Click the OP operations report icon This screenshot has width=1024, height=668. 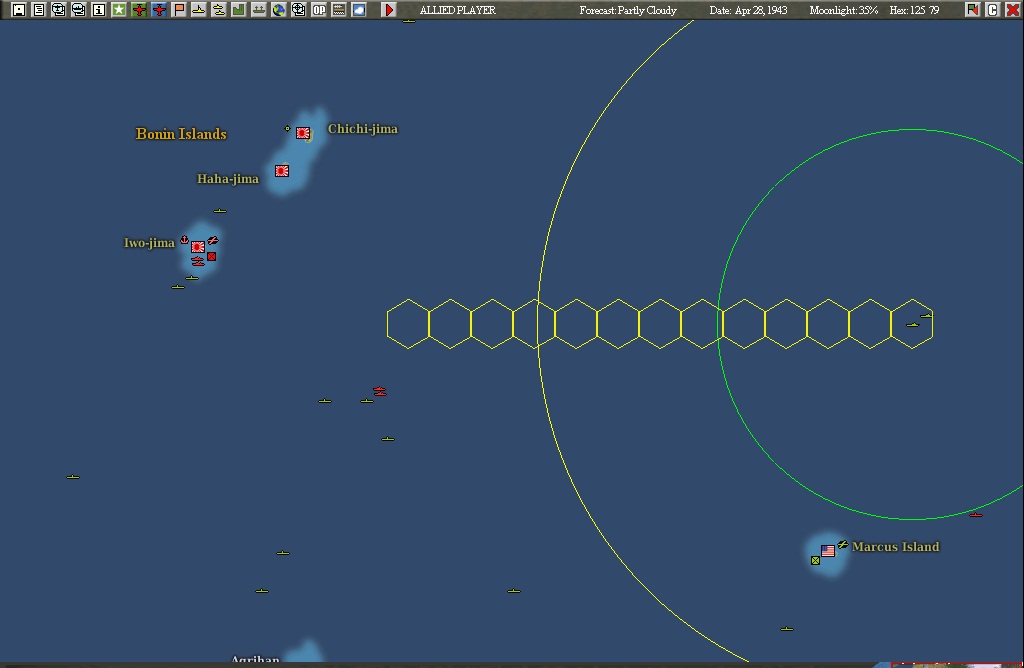click(x=319, y=10)
